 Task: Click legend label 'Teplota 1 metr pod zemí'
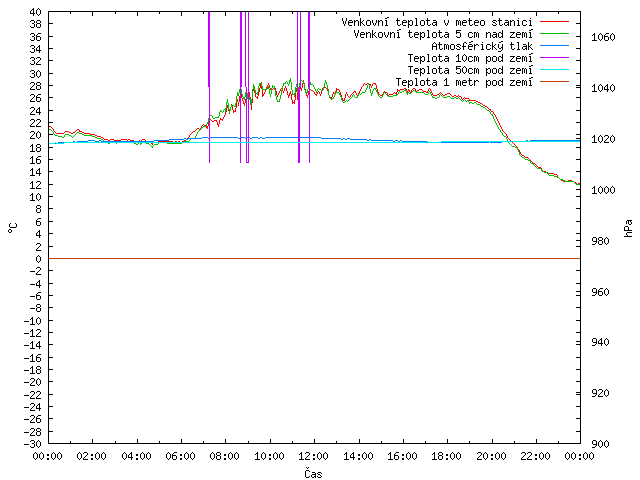tap(464, 82)
